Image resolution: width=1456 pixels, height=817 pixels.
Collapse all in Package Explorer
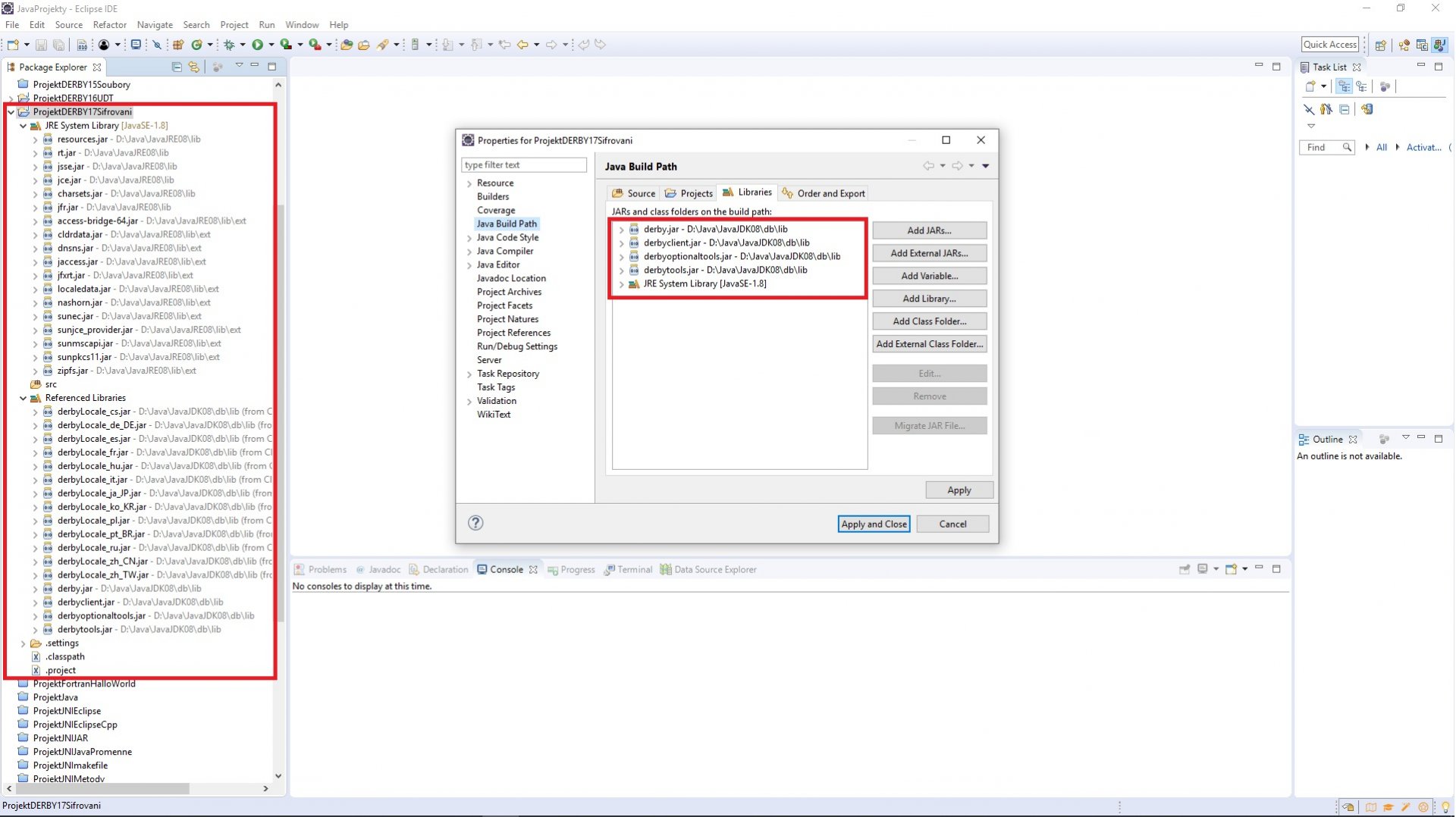pos(177,67)
